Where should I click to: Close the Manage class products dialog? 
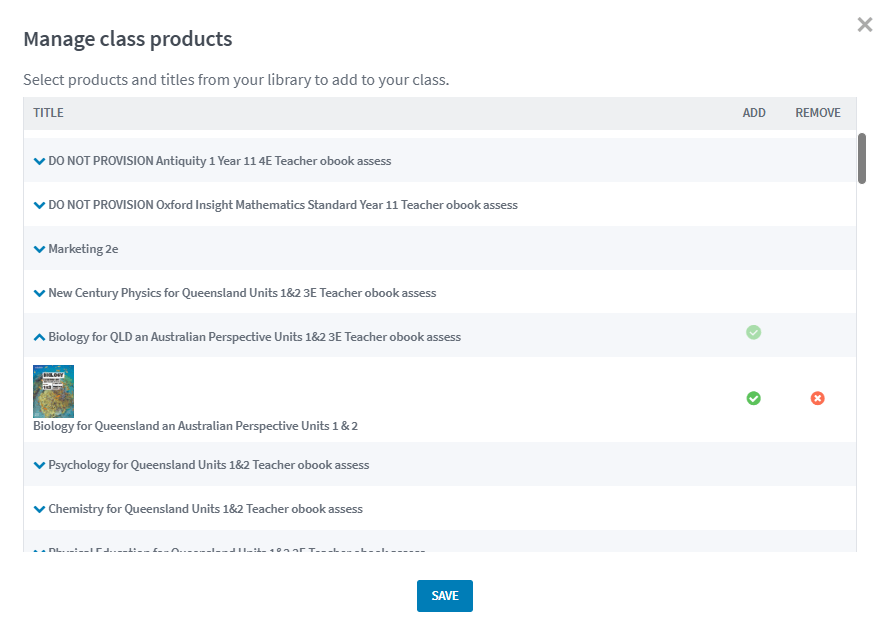(x=865, y=25)
